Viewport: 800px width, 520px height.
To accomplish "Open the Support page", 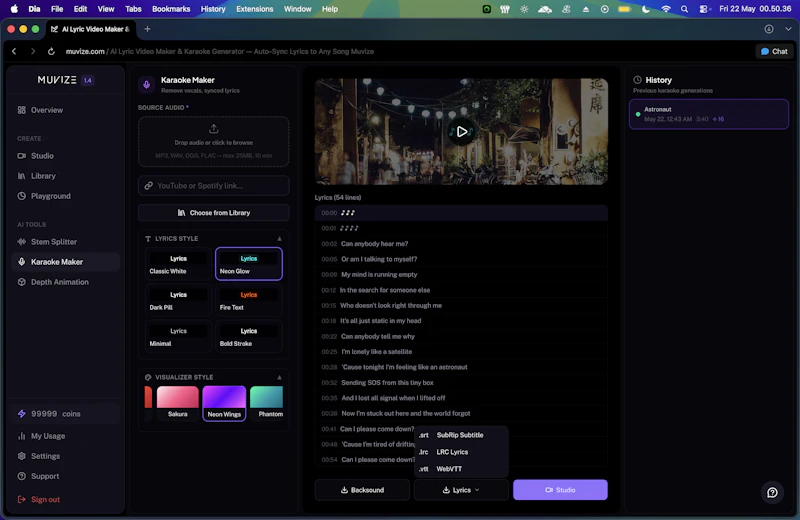I will point(45,476).
